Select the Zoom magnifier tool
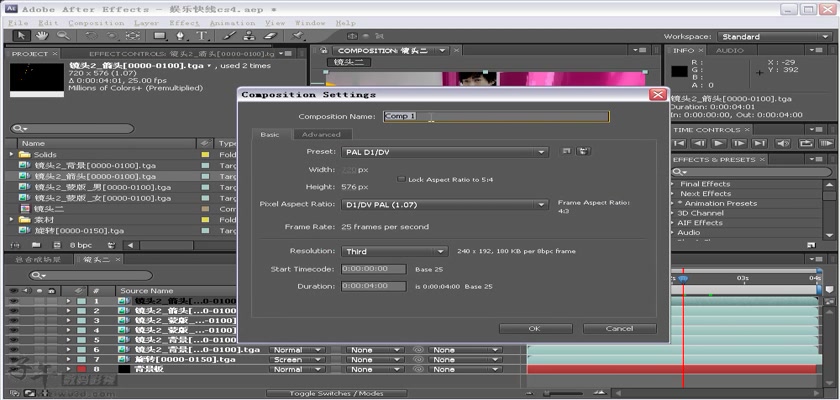 [63, 36]
